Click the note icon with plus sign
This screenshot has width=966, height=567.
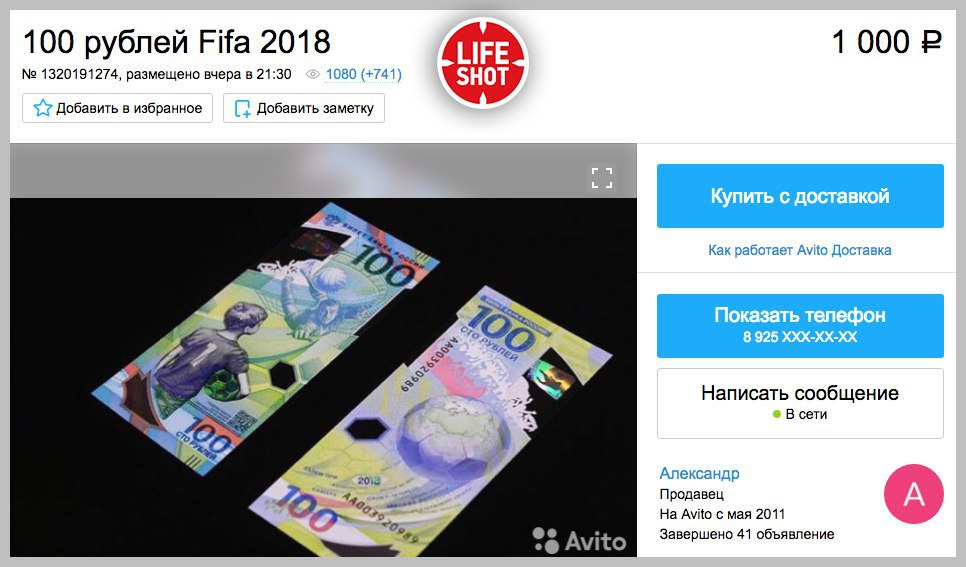[x=243, y=109]
